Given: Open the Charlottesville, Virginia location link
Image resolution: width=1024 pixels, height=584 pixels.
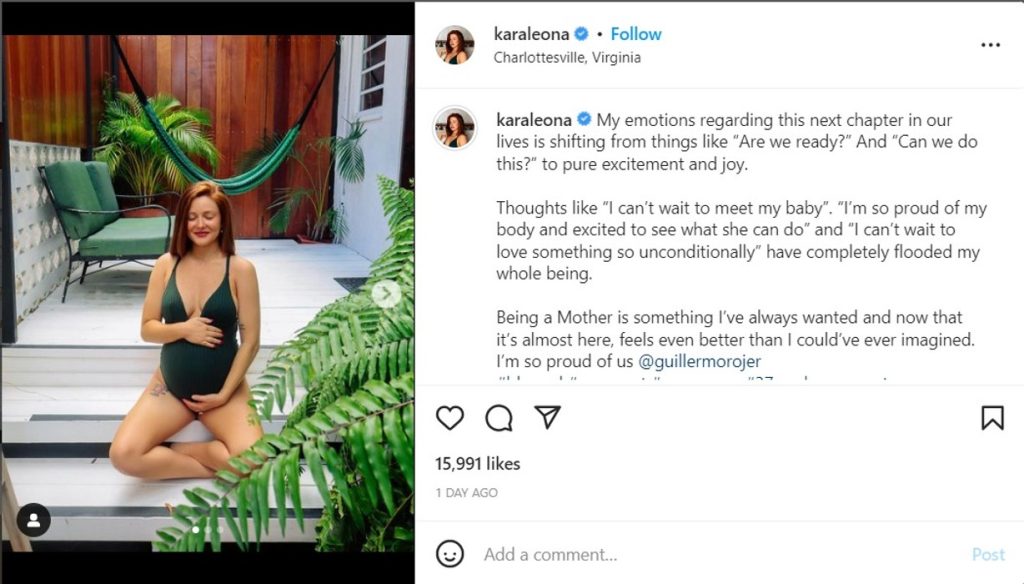Looking at the screenshot, I should 567,57.
